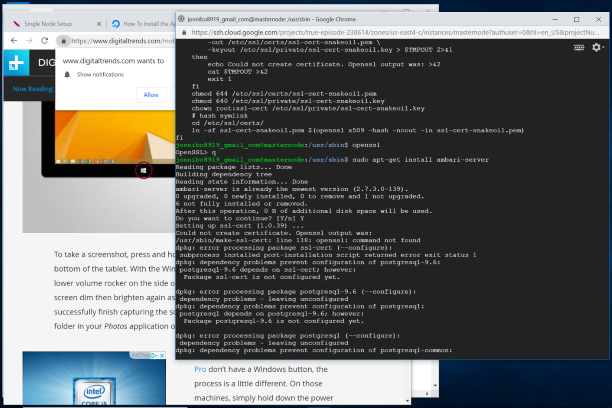
Task: Switch to the Single Node Setup tab
Action: point(48,24)
